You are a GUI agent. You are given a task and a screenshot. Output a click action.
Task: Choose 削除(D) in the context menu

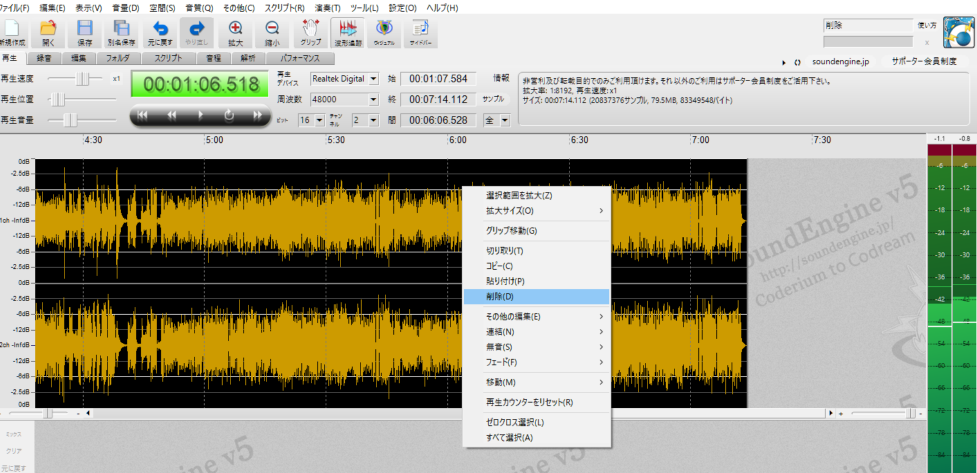[x=536, y=297]
